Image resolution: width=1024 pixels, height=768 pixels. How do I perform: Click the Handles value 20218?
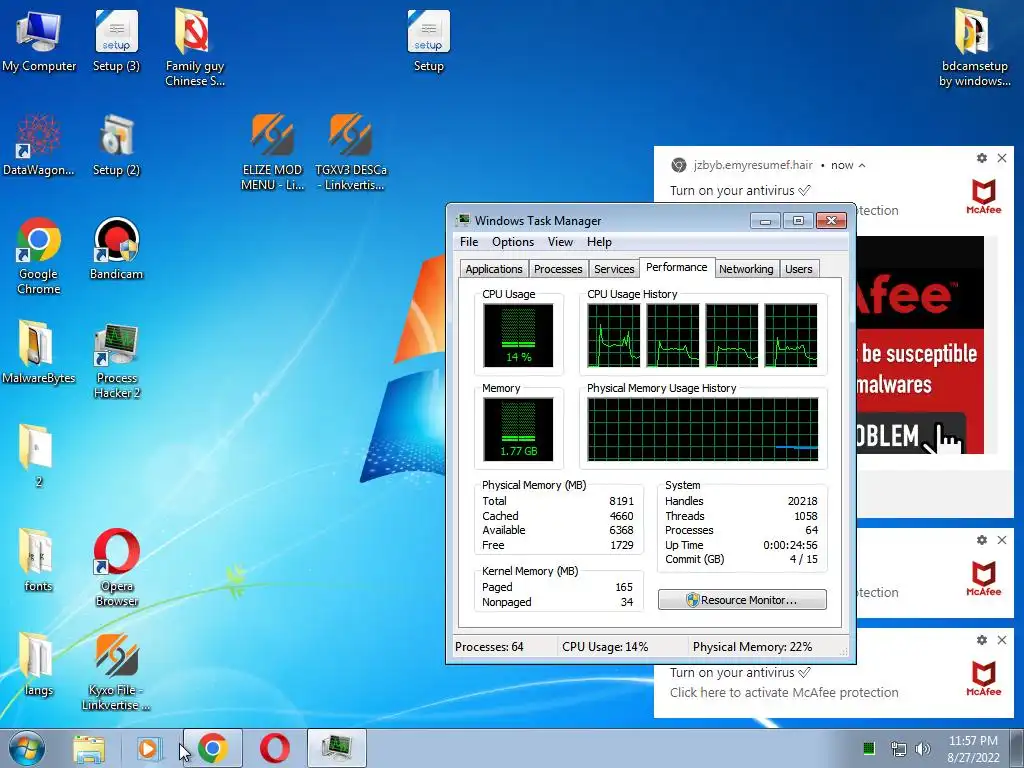[802, 501]
